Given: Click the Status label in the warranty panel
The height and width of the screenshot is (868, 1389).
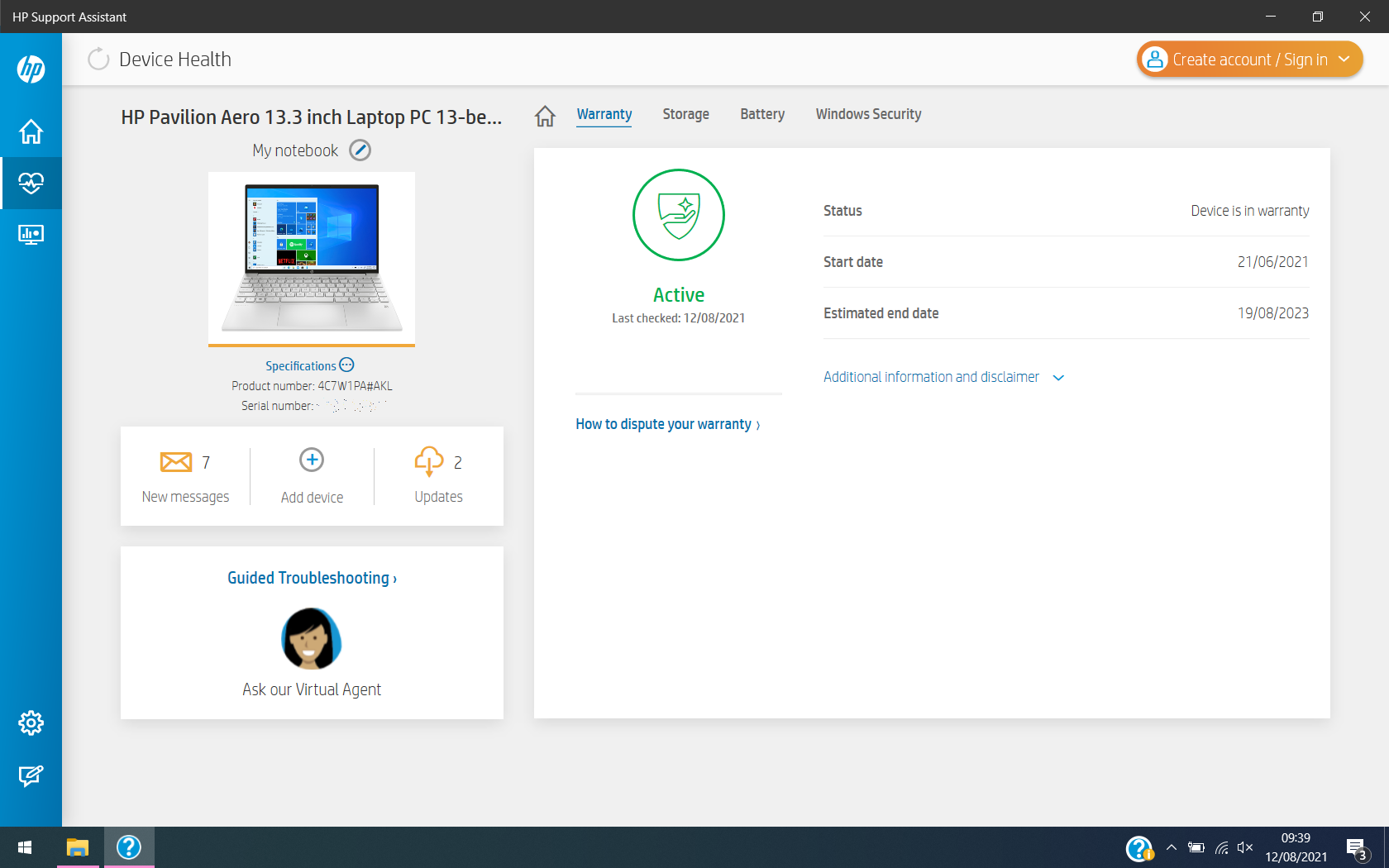Looking at the screenshot, I should point(842,211).
